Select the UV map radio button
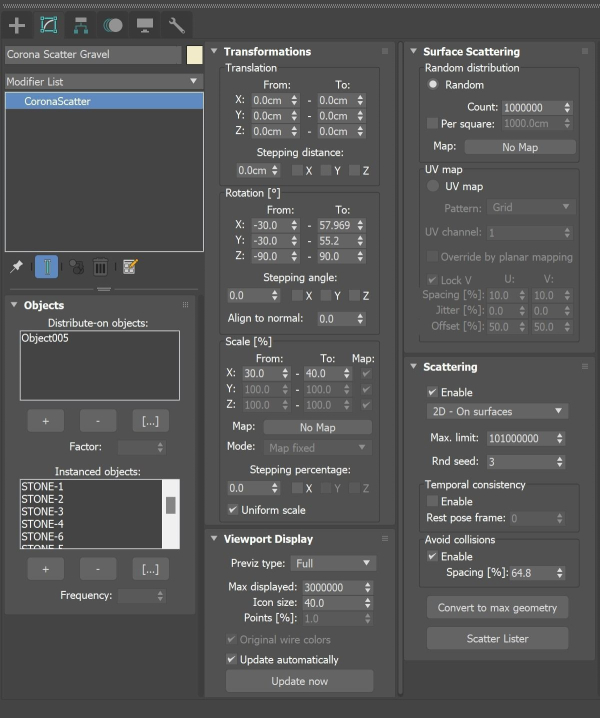The height and width of the screenshot is (718, 600). pyautogui.click(x=433, y=186)
